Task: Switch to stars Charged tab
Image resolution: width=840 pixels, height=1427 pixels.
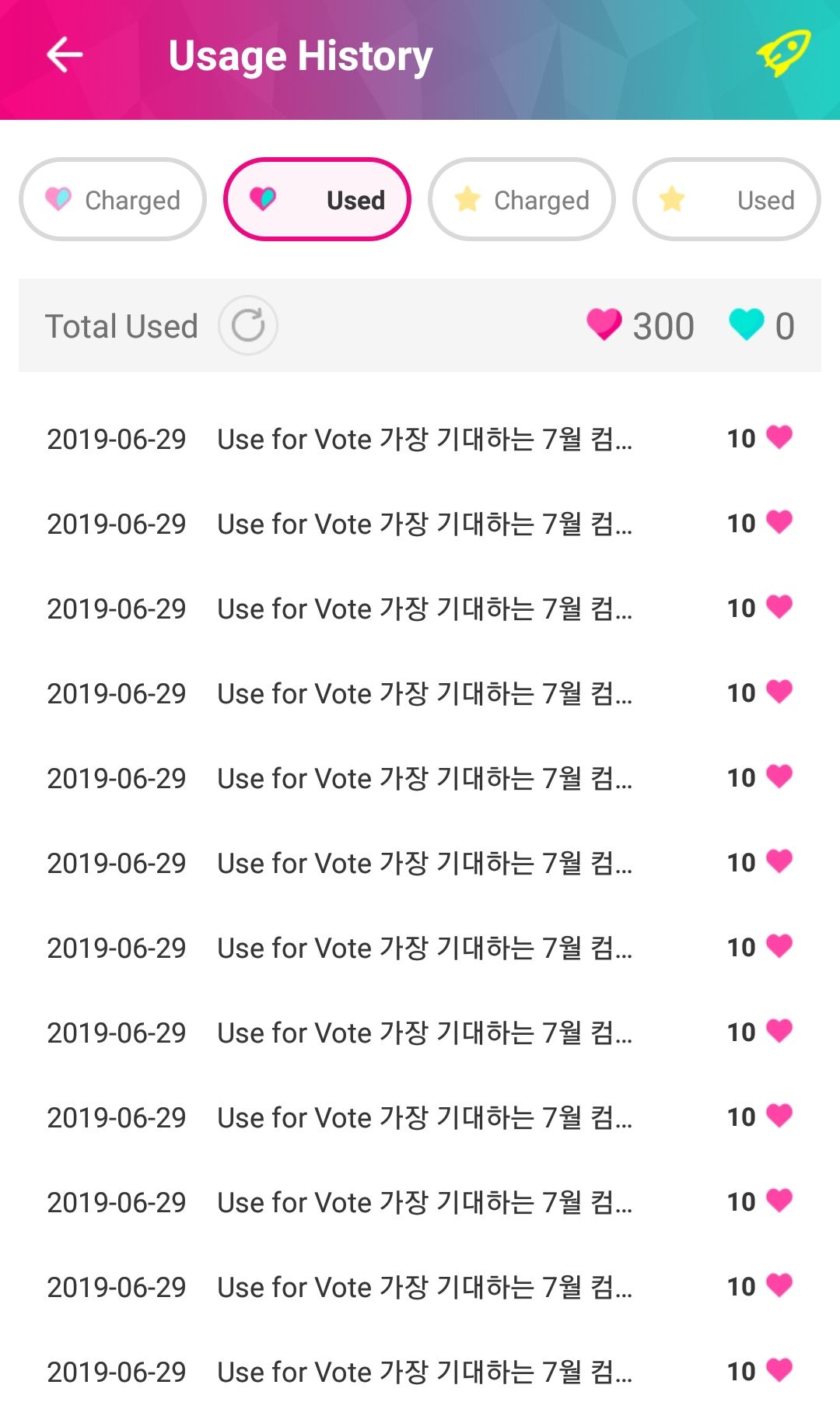Action: click(522, 200)
